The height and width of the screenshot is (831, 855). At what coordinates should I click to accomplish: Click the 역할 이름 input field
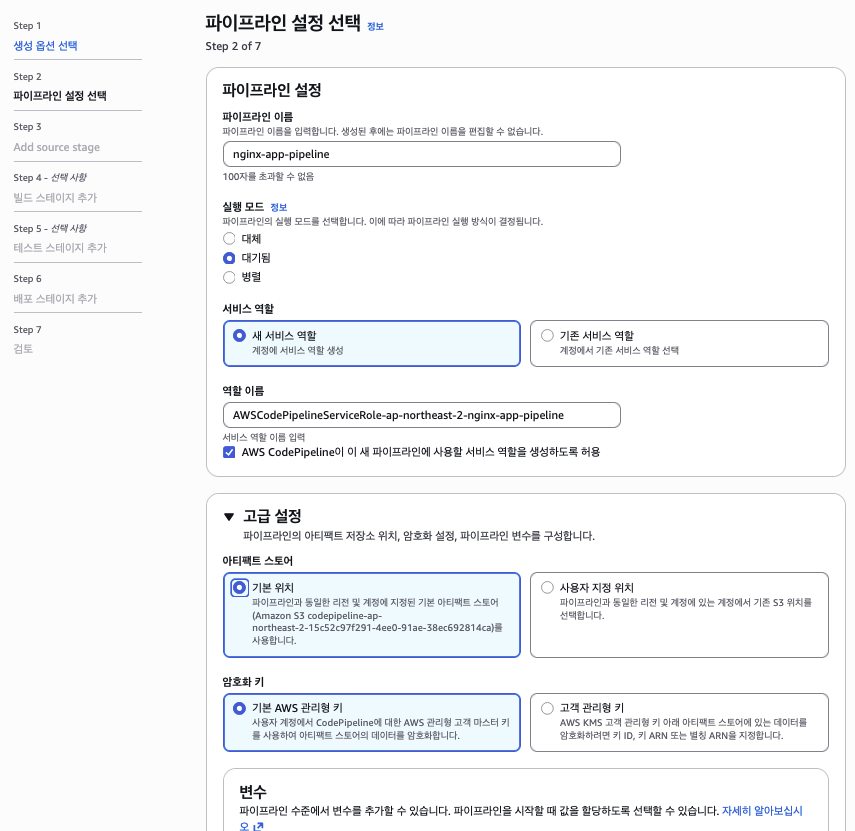coord(421,415)
